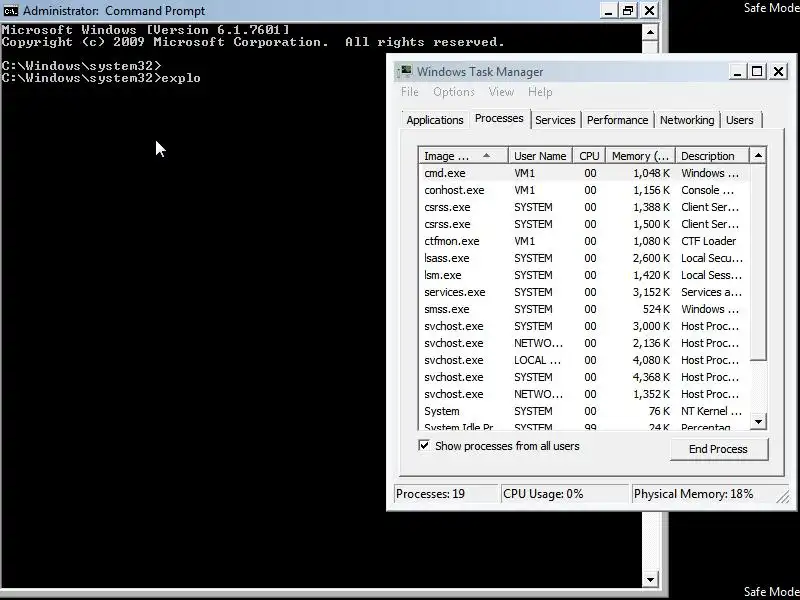The height and width of the screenshot is (600, 800).
Task: Select csrss.exe using 1,500 K memory
Action: coord(584,224)
